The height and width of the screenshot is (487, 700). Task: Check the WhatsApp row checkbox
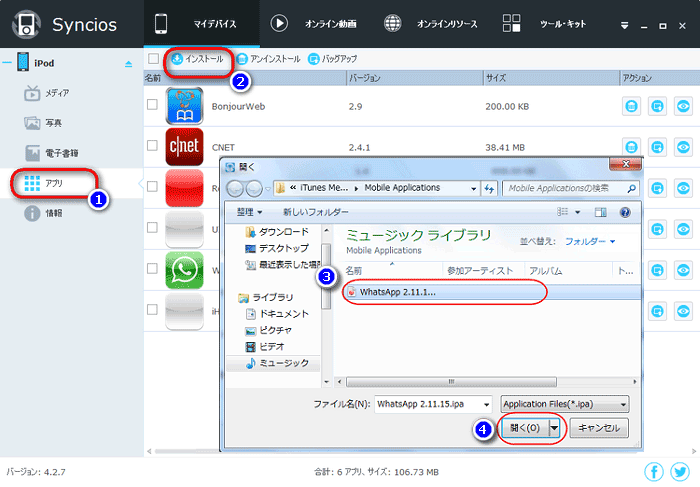[x=152, y=268]
